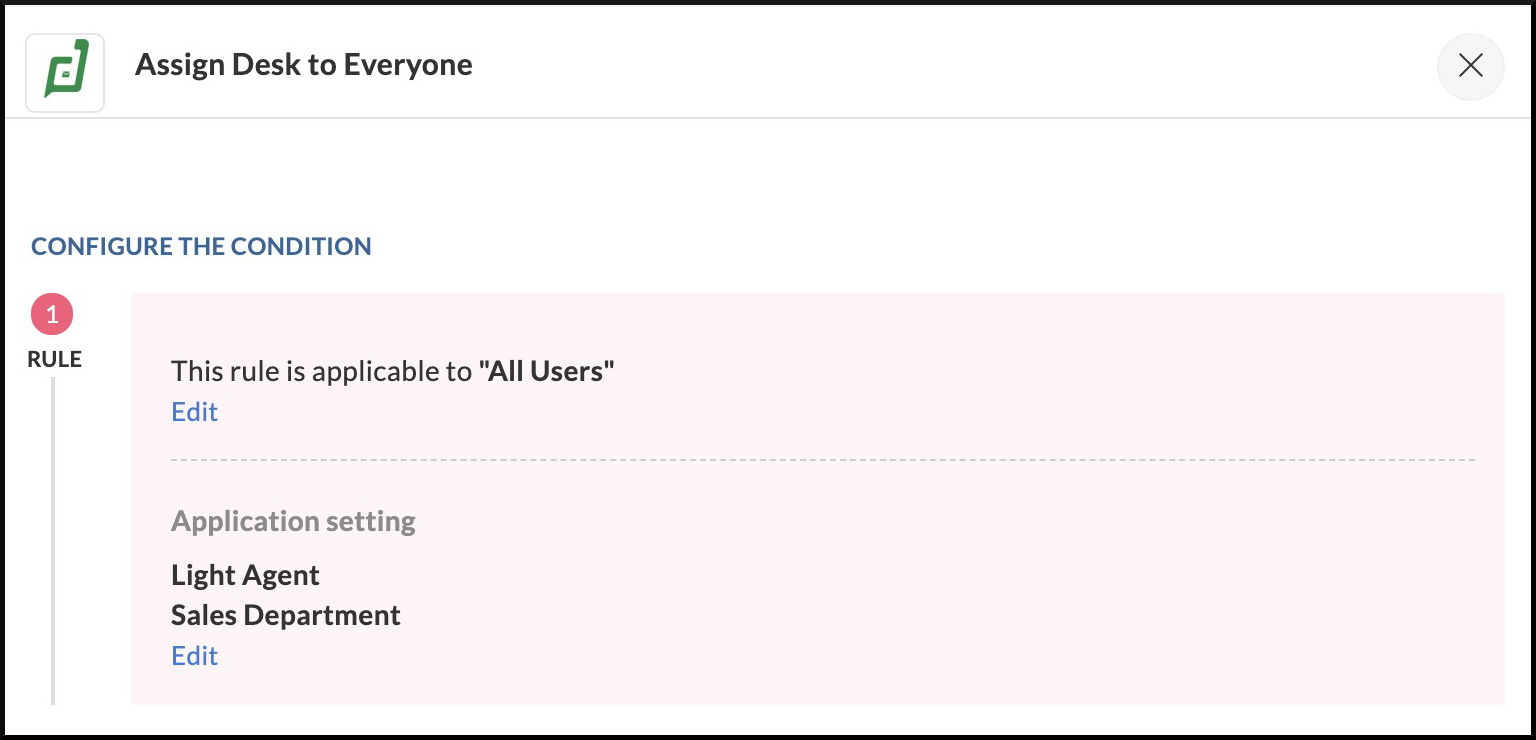Open Edit link below All Users rule
The image size is (1536, 740).
[x=194, y=412]
